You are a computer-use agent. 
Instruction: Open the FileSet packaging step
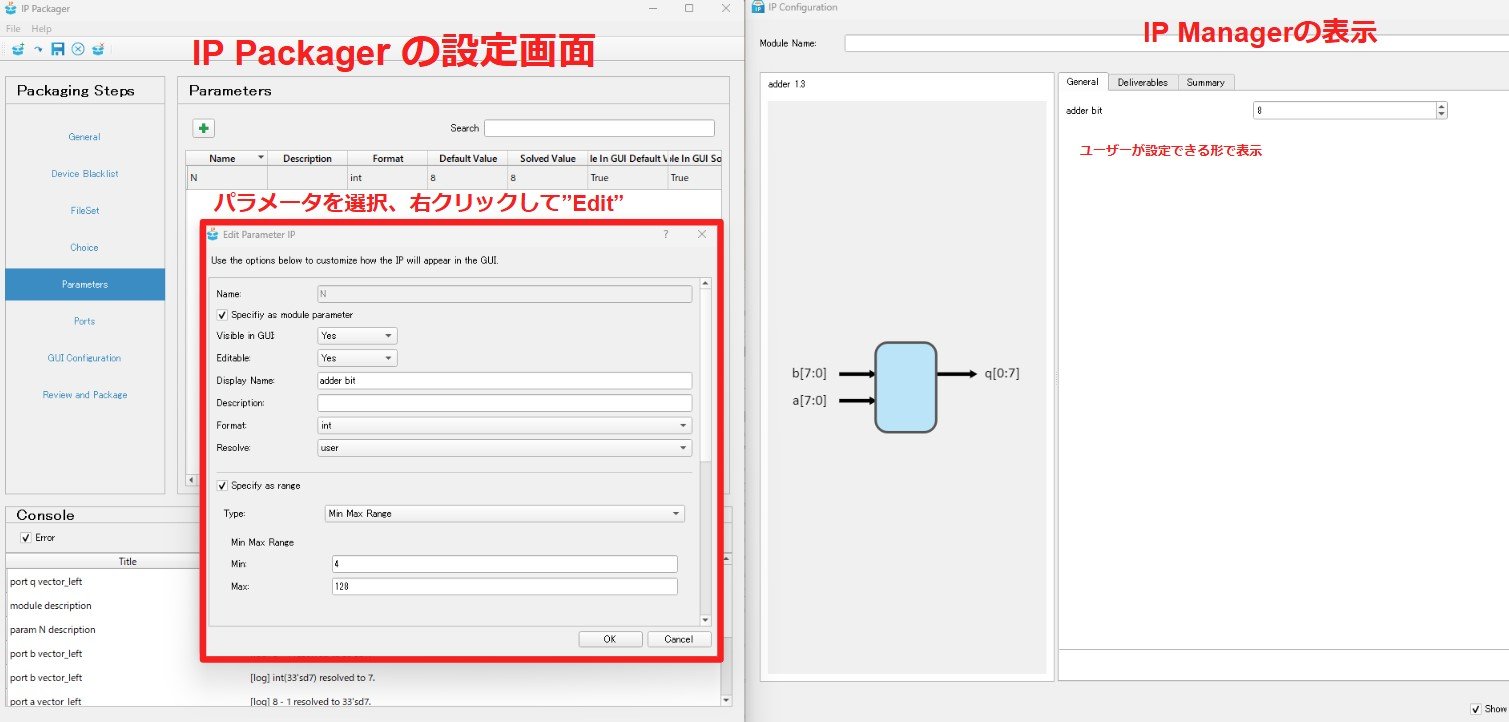[85, 211]
